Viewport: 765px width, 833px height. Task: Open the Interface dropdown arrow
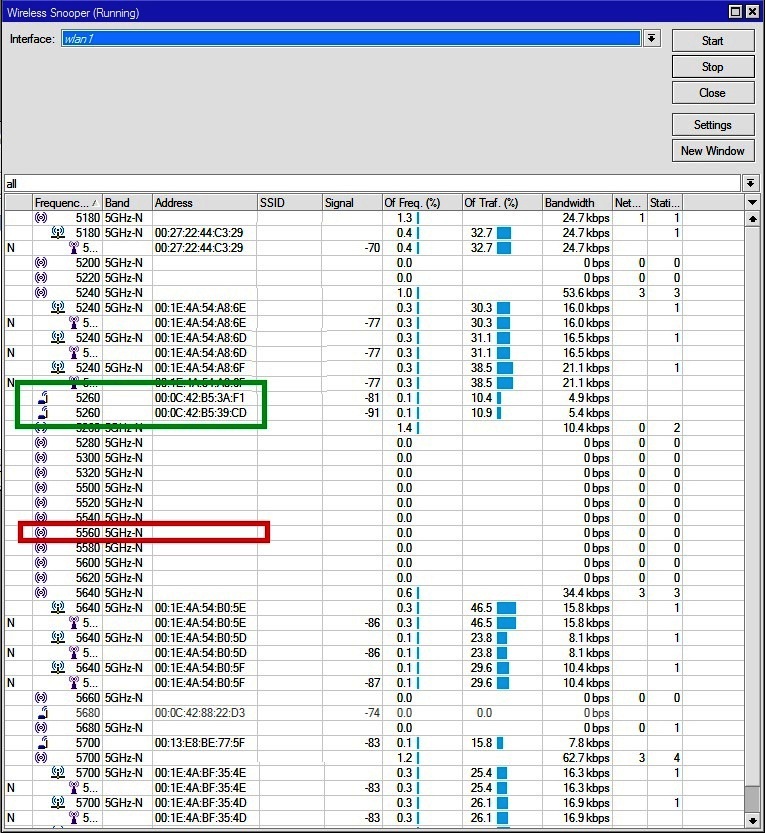[652, 38]
